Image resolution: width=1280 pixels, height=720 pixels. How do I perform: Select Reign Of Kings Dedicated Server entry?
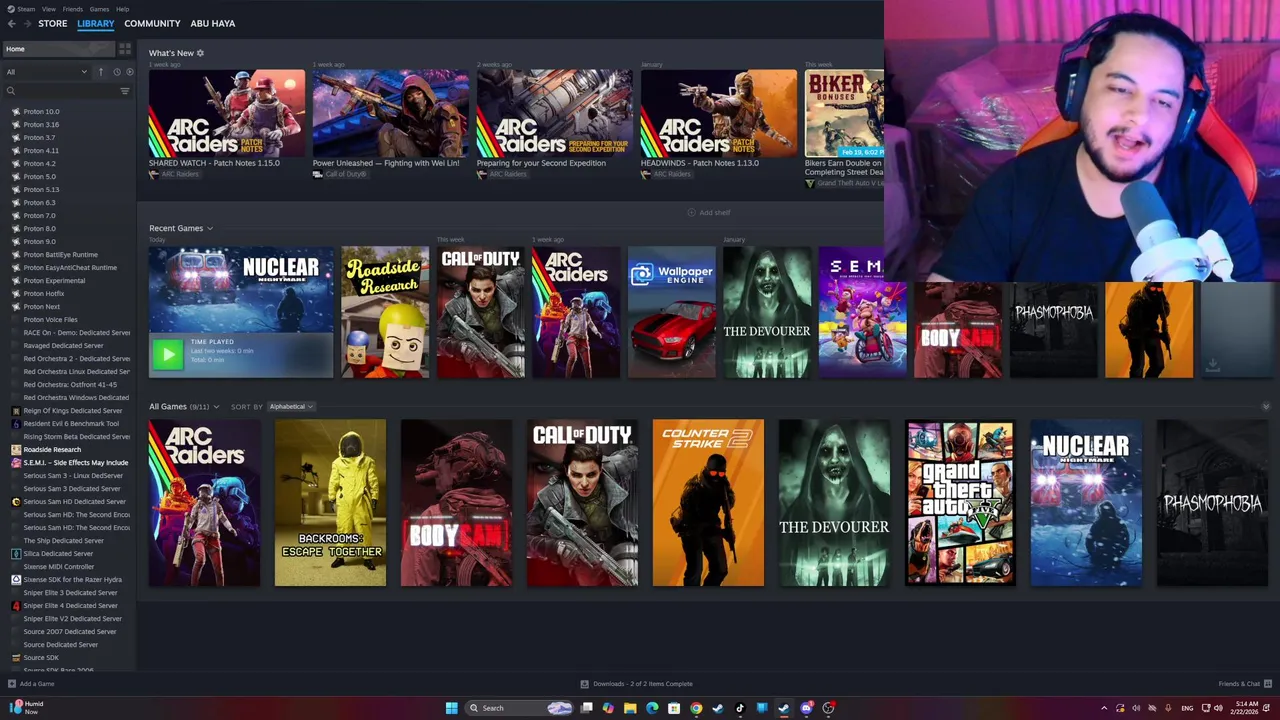[x=73, y=411]
